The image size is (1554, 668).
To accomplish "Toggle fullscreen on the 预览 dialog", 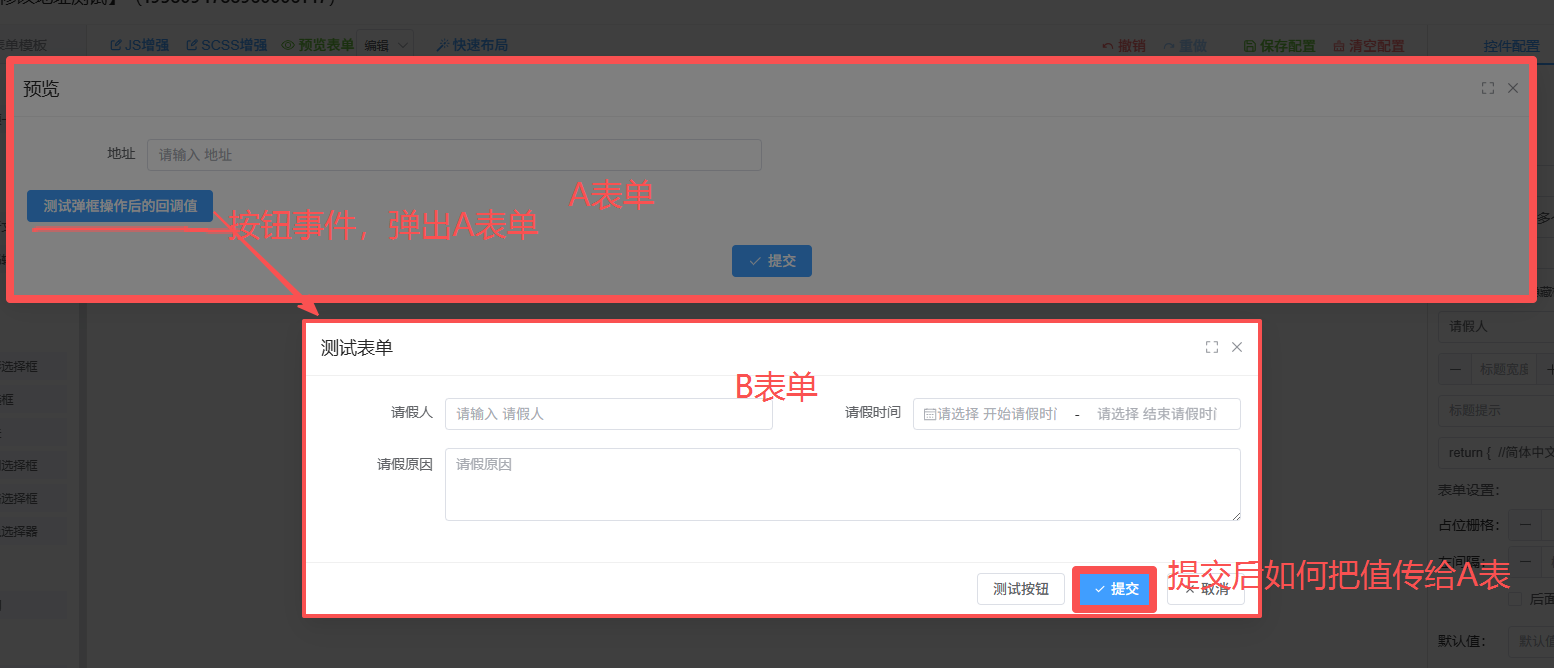I will point(1488,88).
